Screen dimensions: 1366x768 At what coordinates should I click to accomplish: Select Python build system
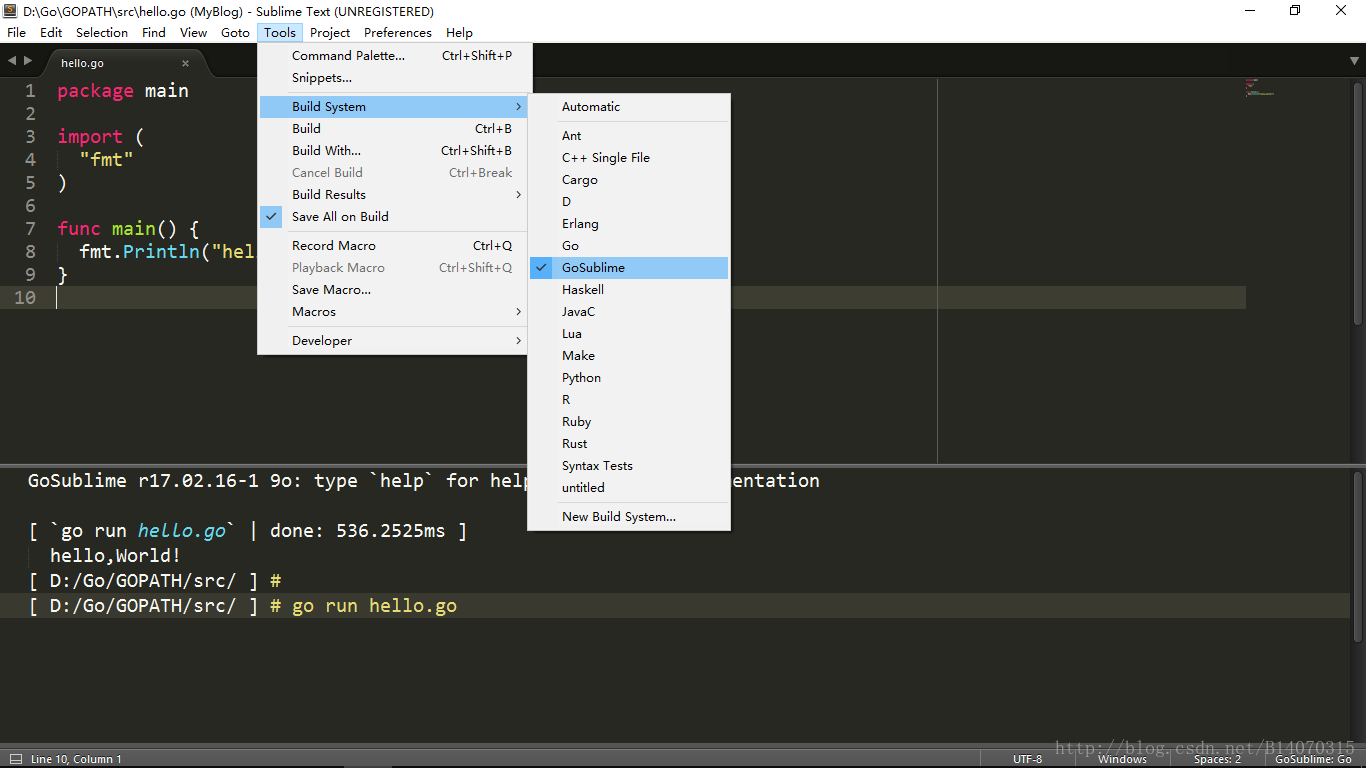click(581, 377)
